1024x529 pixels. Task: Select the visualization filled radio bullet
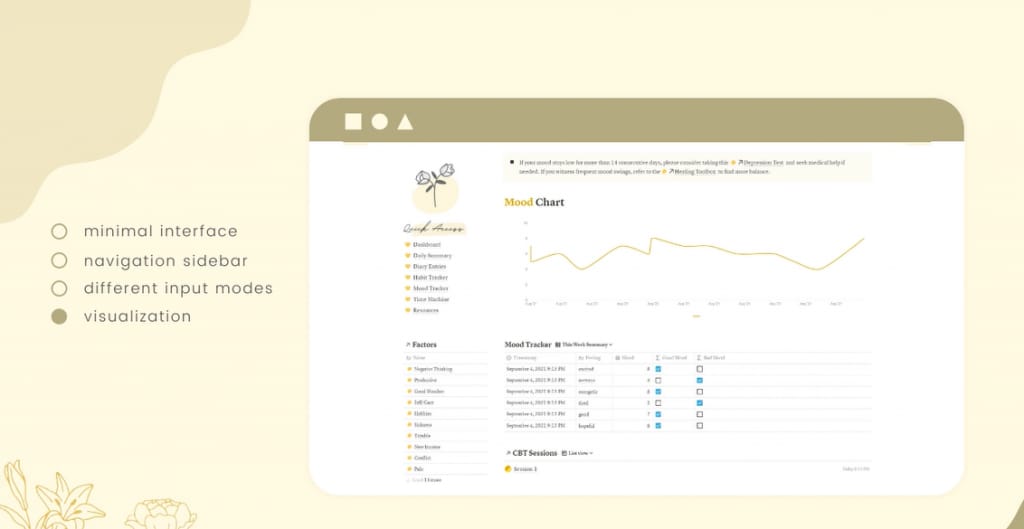coord(59,317)
